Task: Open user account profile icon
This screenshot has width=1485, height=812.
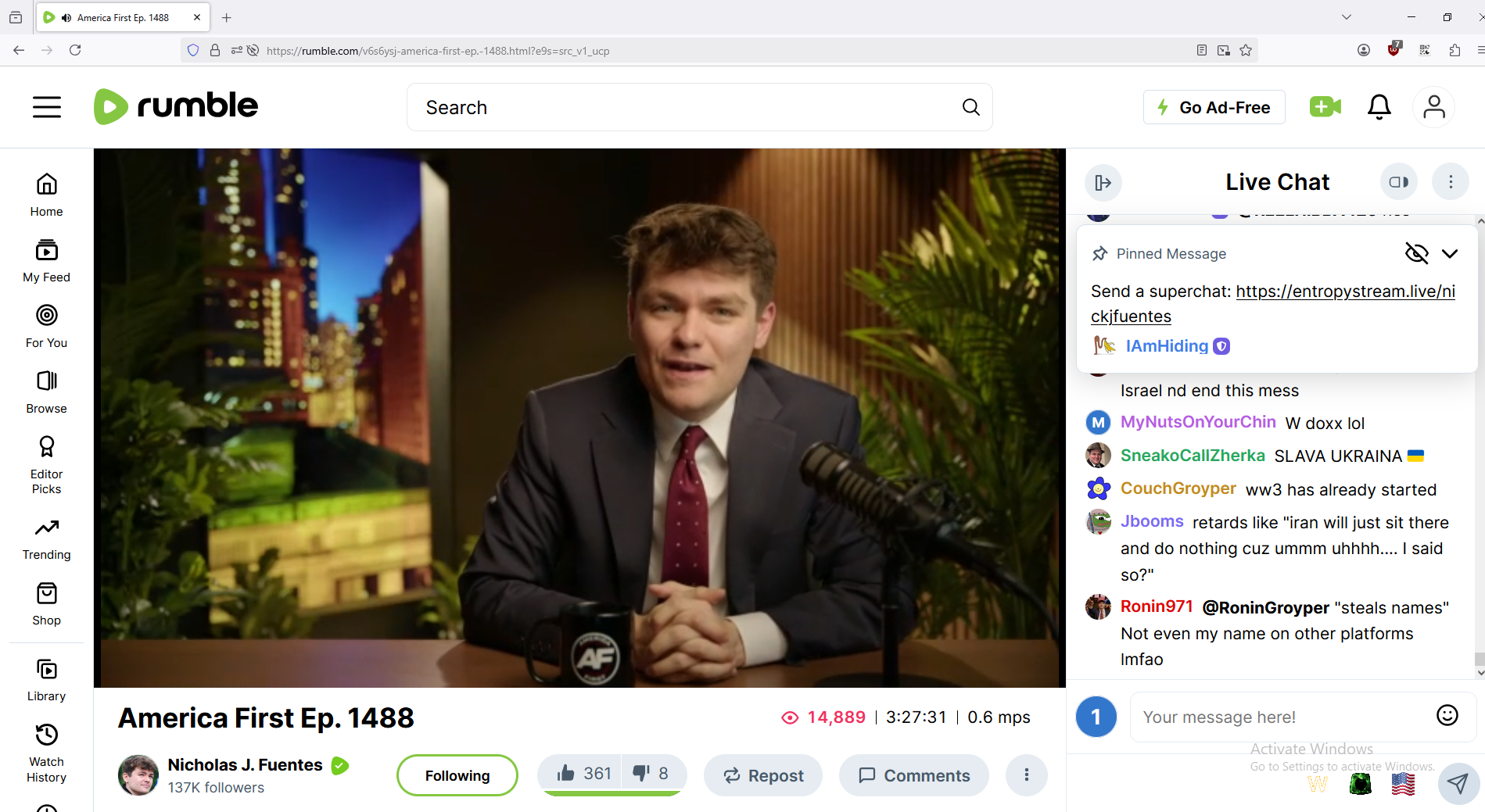Action: (x=1433, y=107)
